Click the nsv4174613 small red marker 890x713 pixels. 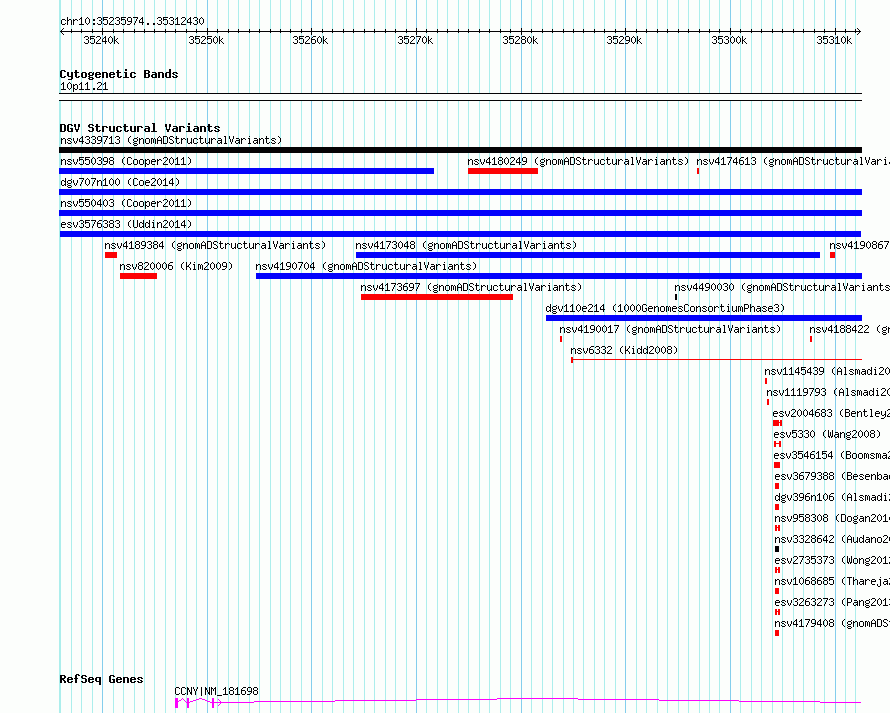pyautogui.click(x=698, y=171)
